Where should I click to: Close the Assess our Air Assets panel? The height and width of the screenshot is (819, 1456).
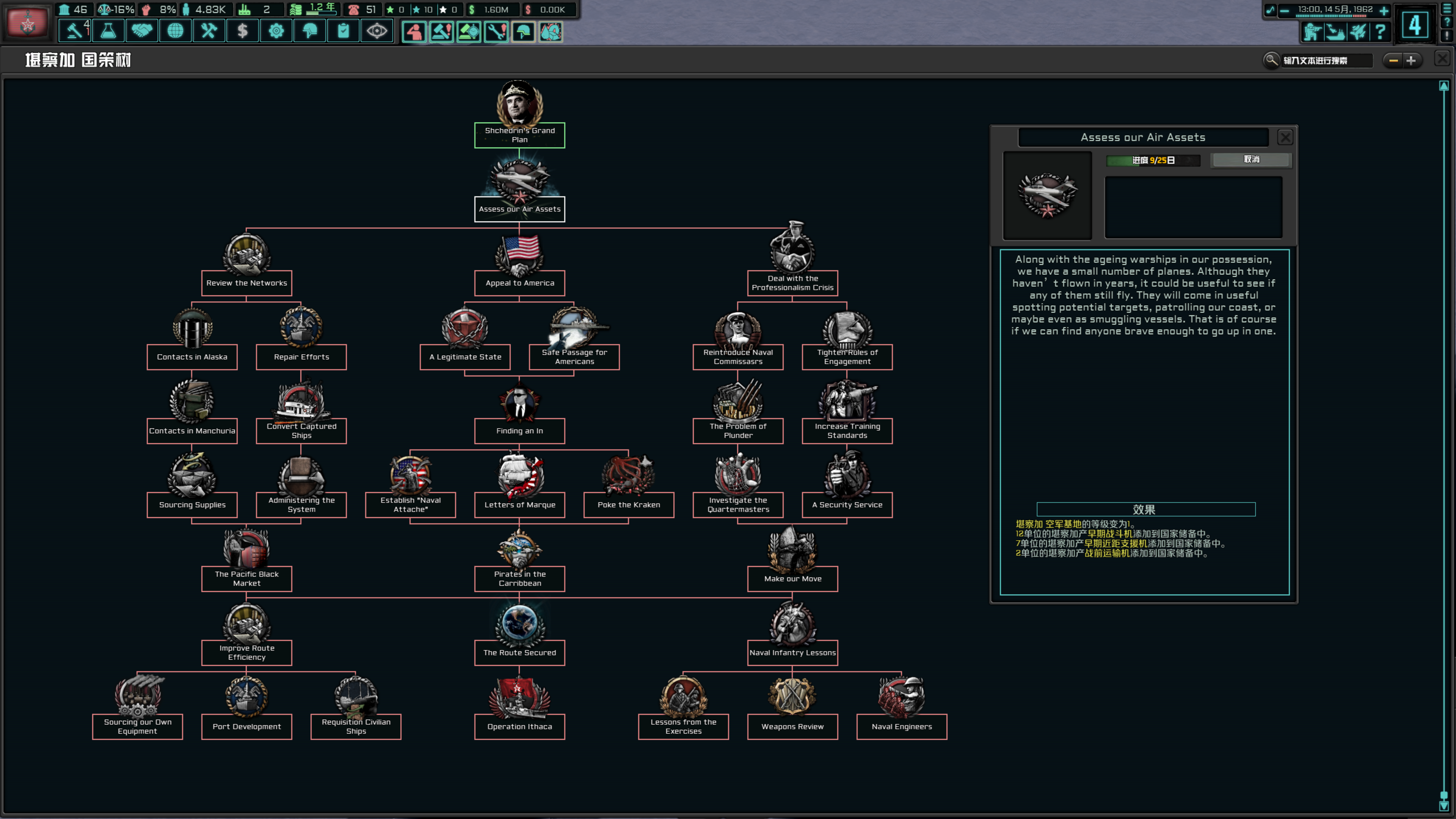[1285, 137]
